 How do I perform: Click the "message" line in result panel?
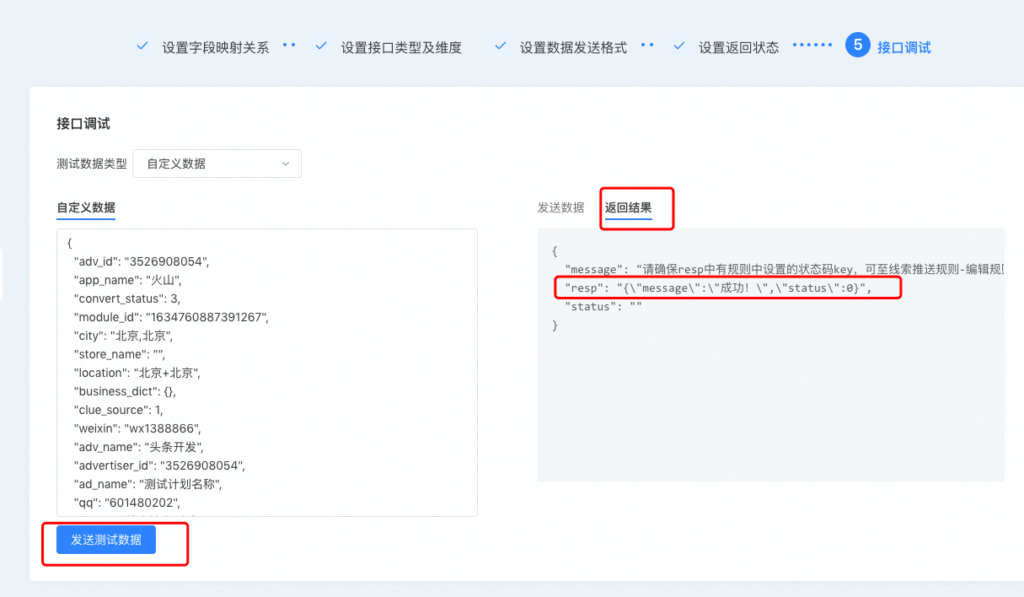tap(780, 269)
